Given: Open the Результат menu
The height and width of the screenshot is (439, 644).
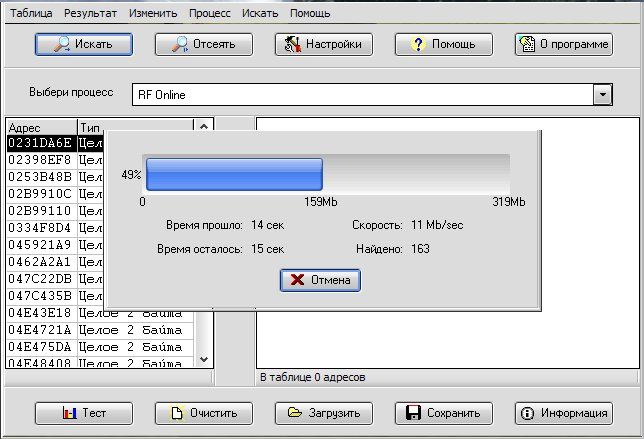Looking at the screenshot, I should (90, 14).
